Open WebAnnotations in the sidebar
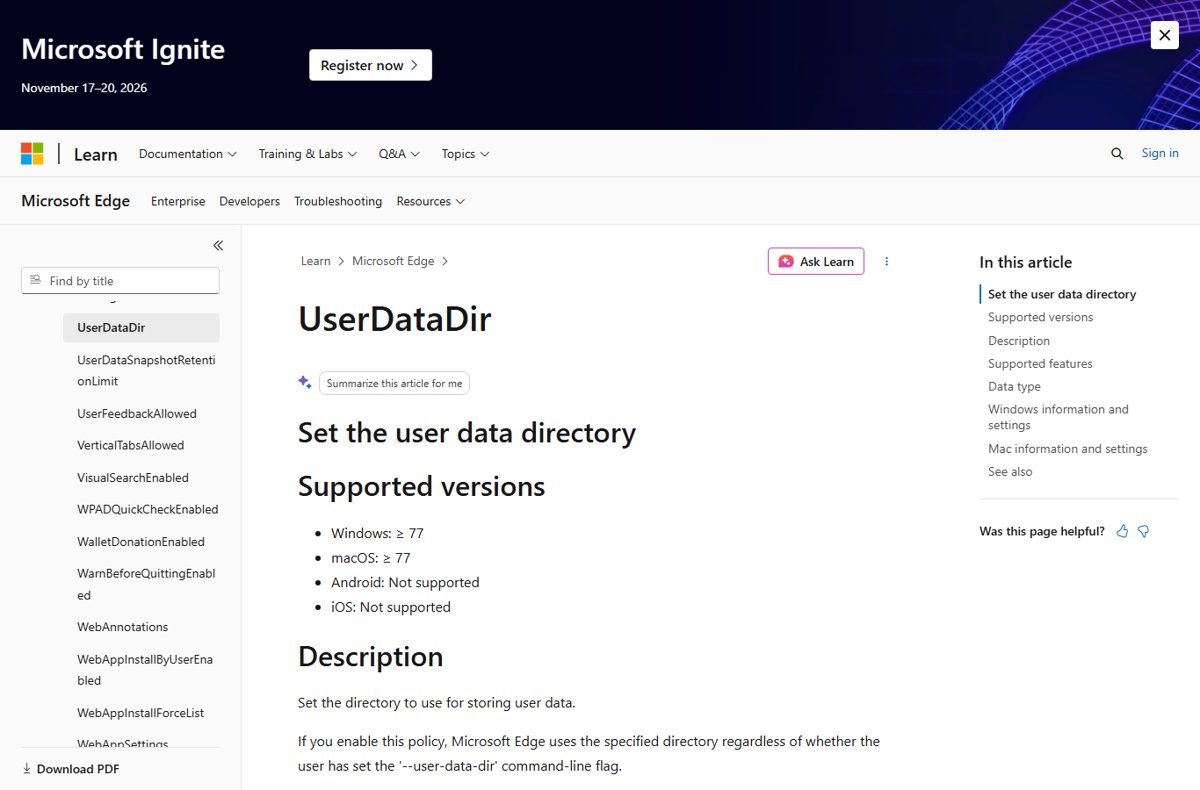 click(122, 627)
